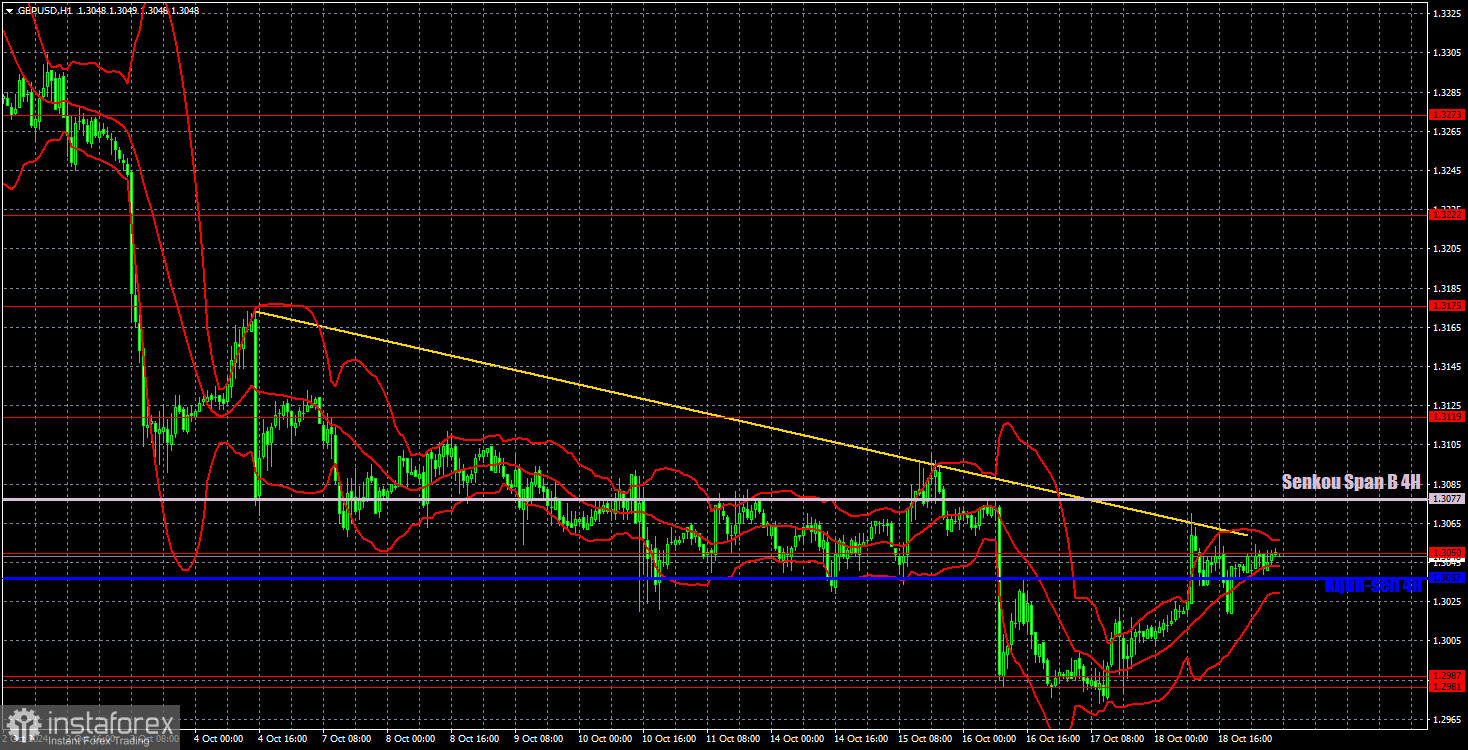Image resolution: width=1468 pixels, height=750 pixels.
Task: Click the 10 Oct 16:00 time label
Action: click(x=668, y=739)
